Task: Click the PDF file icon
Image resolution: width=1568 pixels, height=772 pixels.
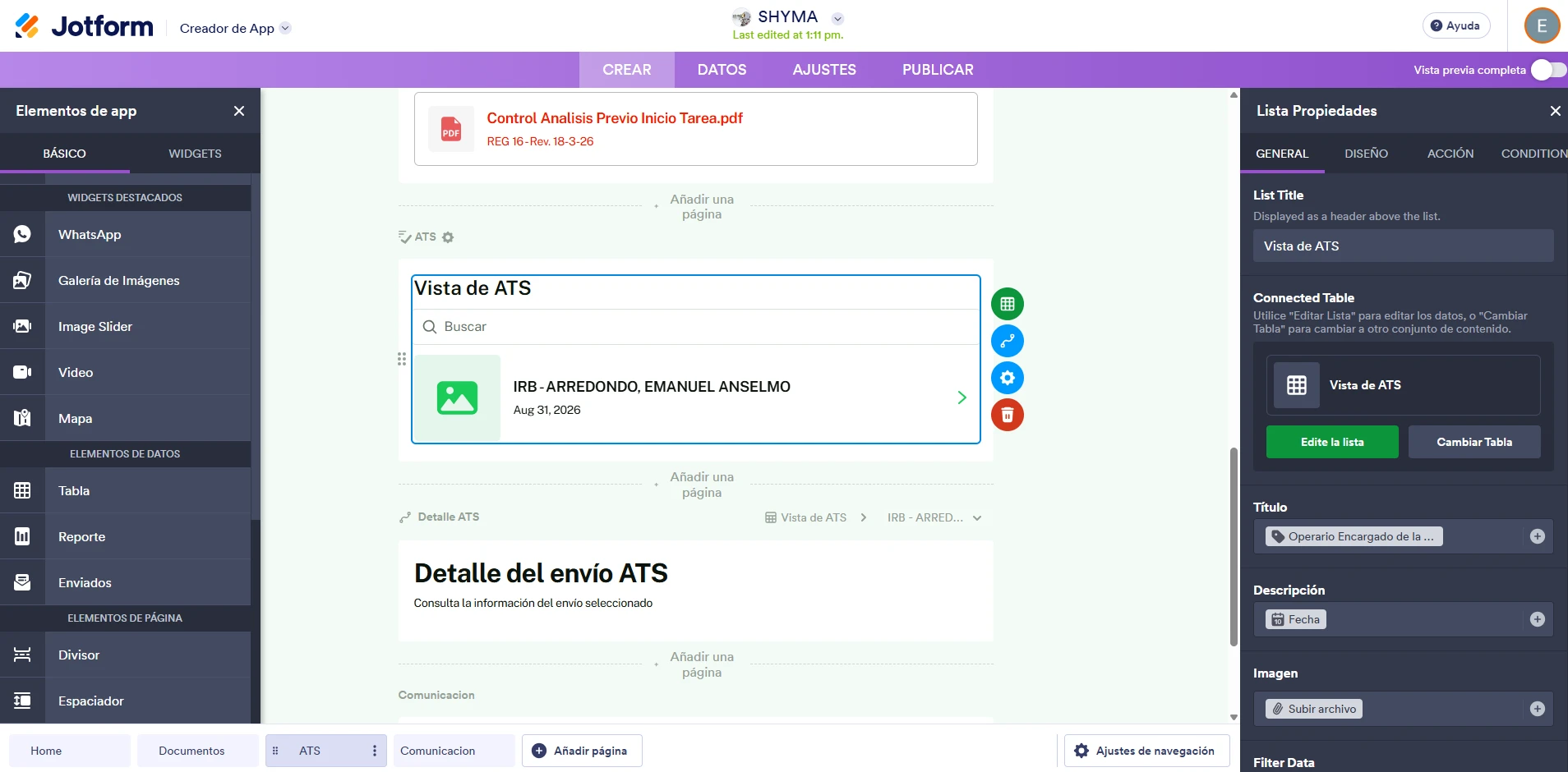Action: 451,129
